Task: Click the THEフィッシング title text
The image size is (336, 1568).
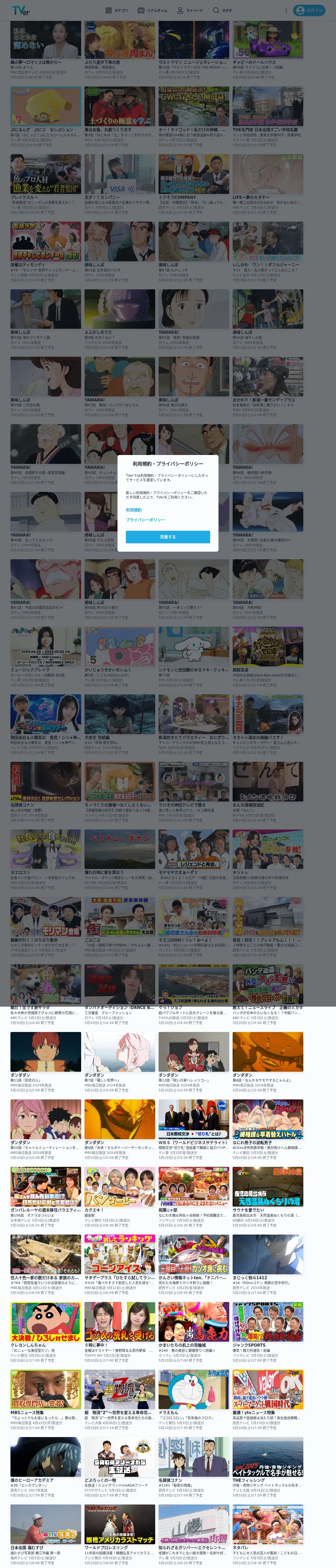Action: [x=249, y=1480]
